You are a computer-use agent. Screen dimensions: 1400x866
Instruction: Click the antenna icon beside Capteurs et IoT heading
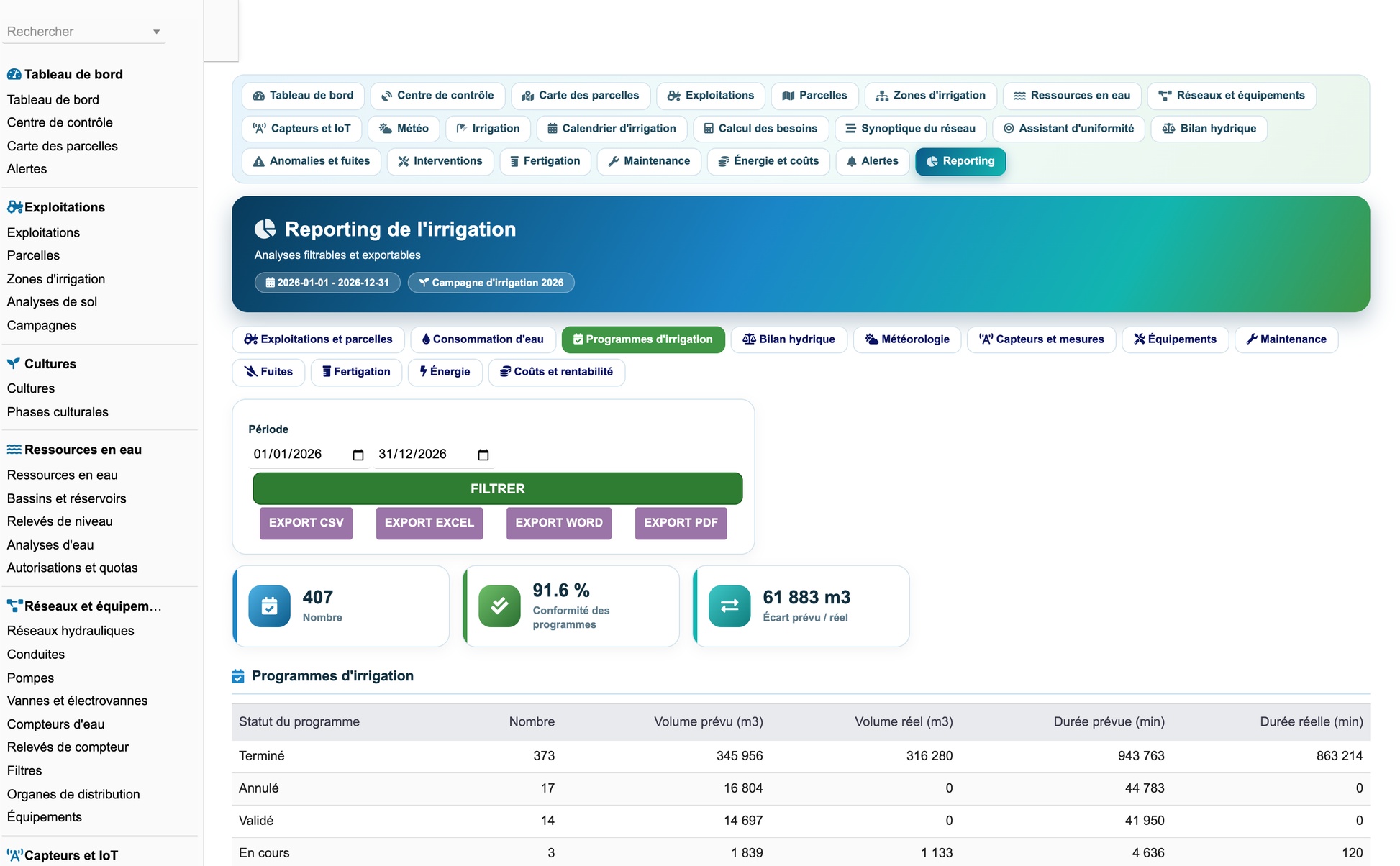(x=14, y=855)
